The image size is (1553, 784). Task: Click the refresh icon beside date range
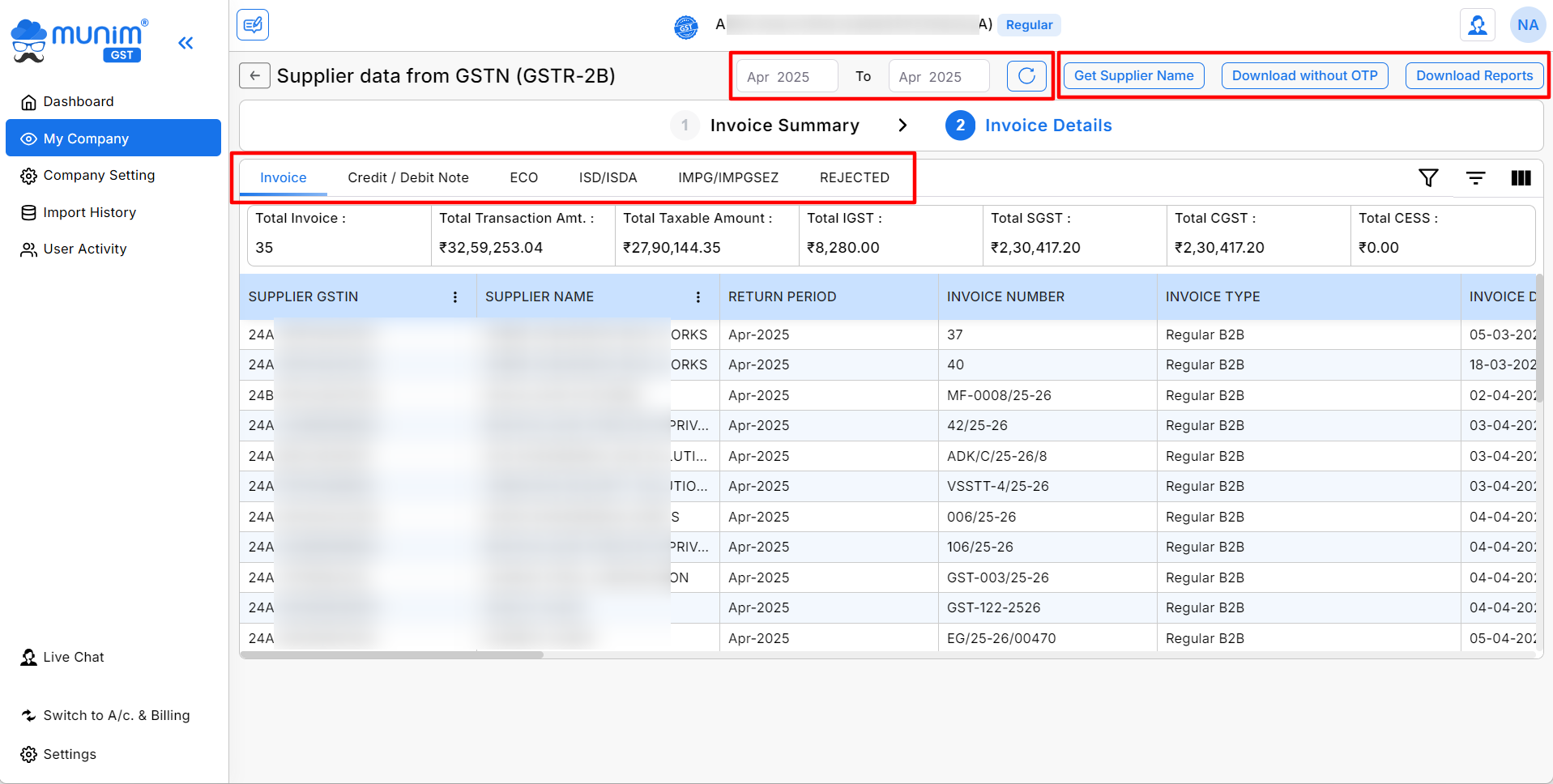(x=1026, y=76)
